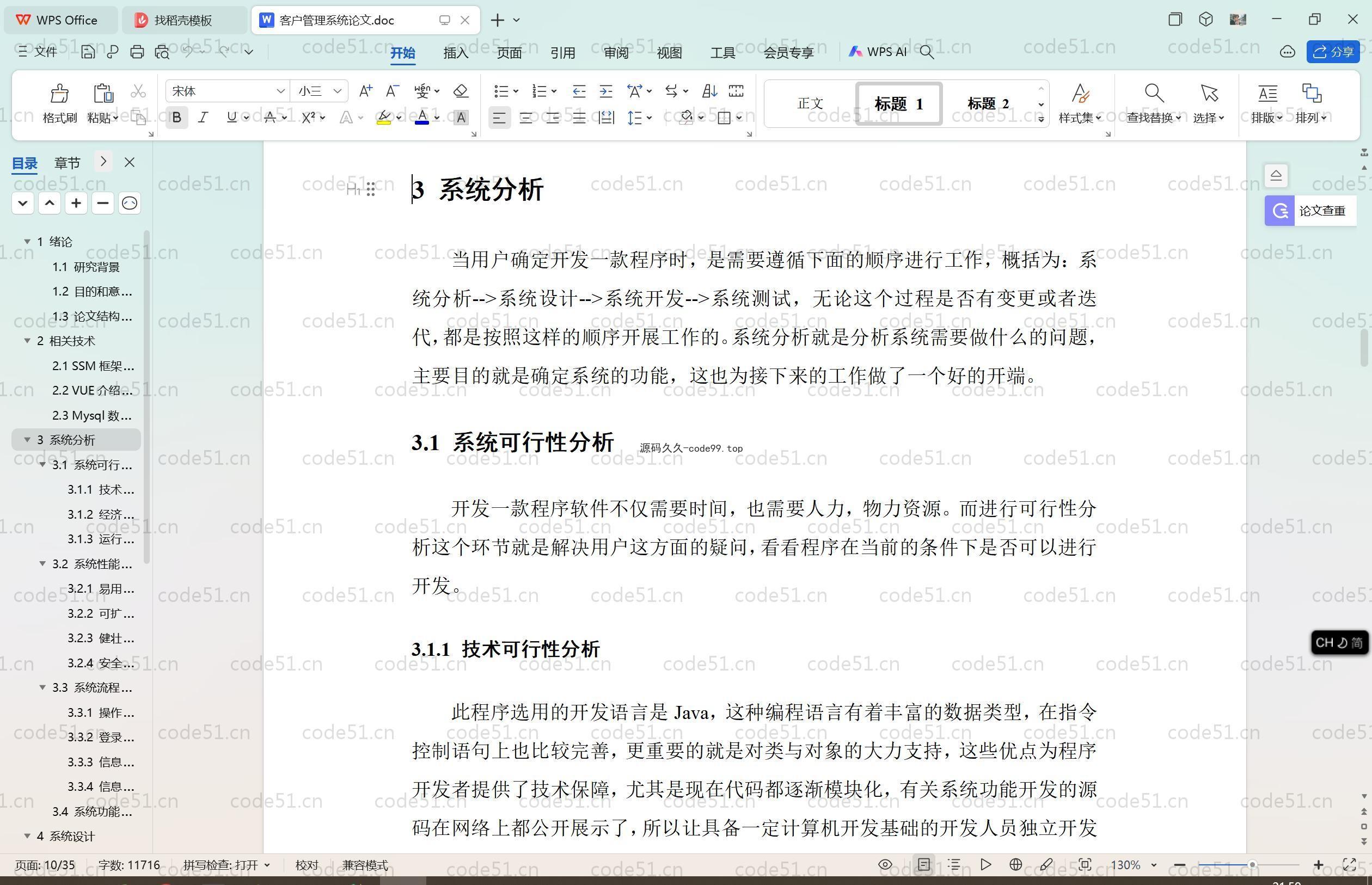Click the Format Painter (格式刷) icon
The width and height of the screenshot is (1372, 885).
(59, 93)
